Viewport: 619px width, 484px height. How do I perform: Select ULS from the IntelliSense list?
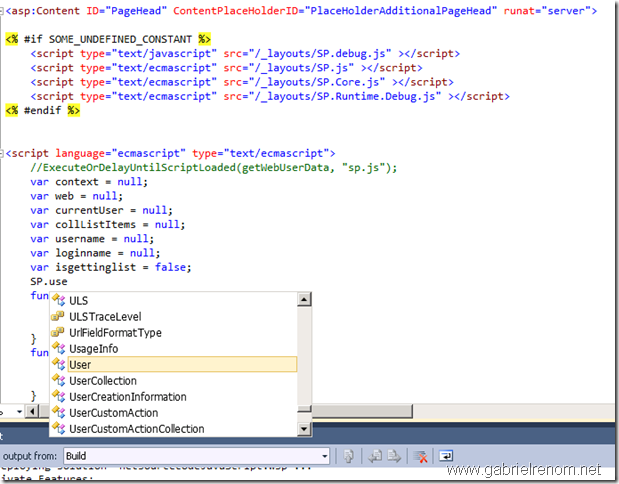click(x=79, y=300)
